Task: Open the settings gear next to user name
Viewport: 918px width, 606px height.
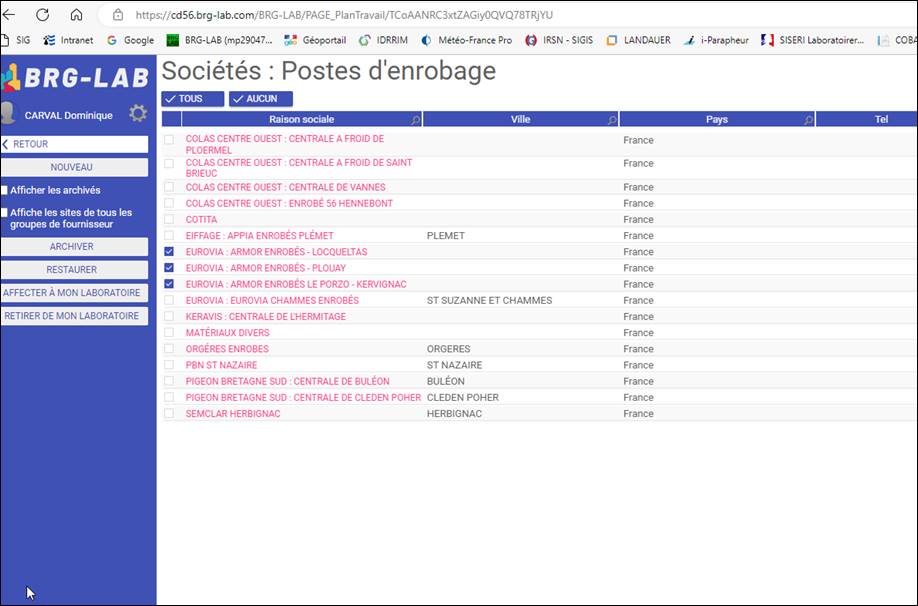Action: (138, 114)
